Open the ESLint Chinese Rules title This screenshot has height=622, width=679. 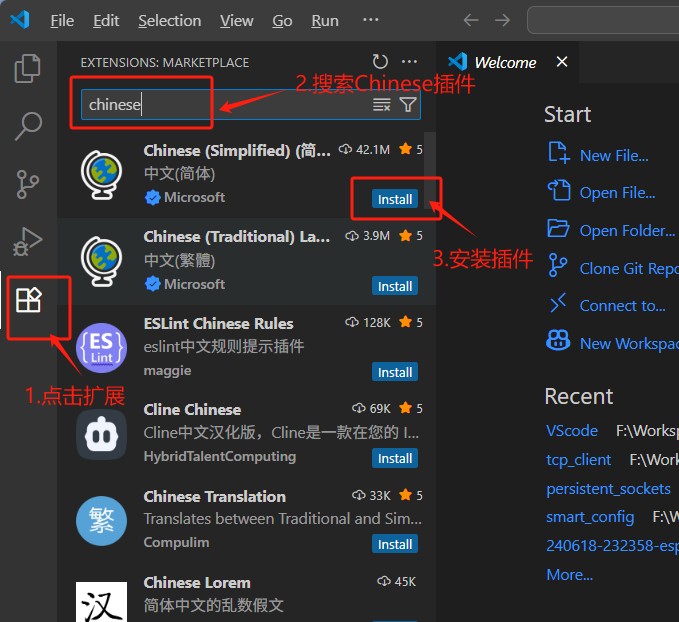click(x=218, y=324)
